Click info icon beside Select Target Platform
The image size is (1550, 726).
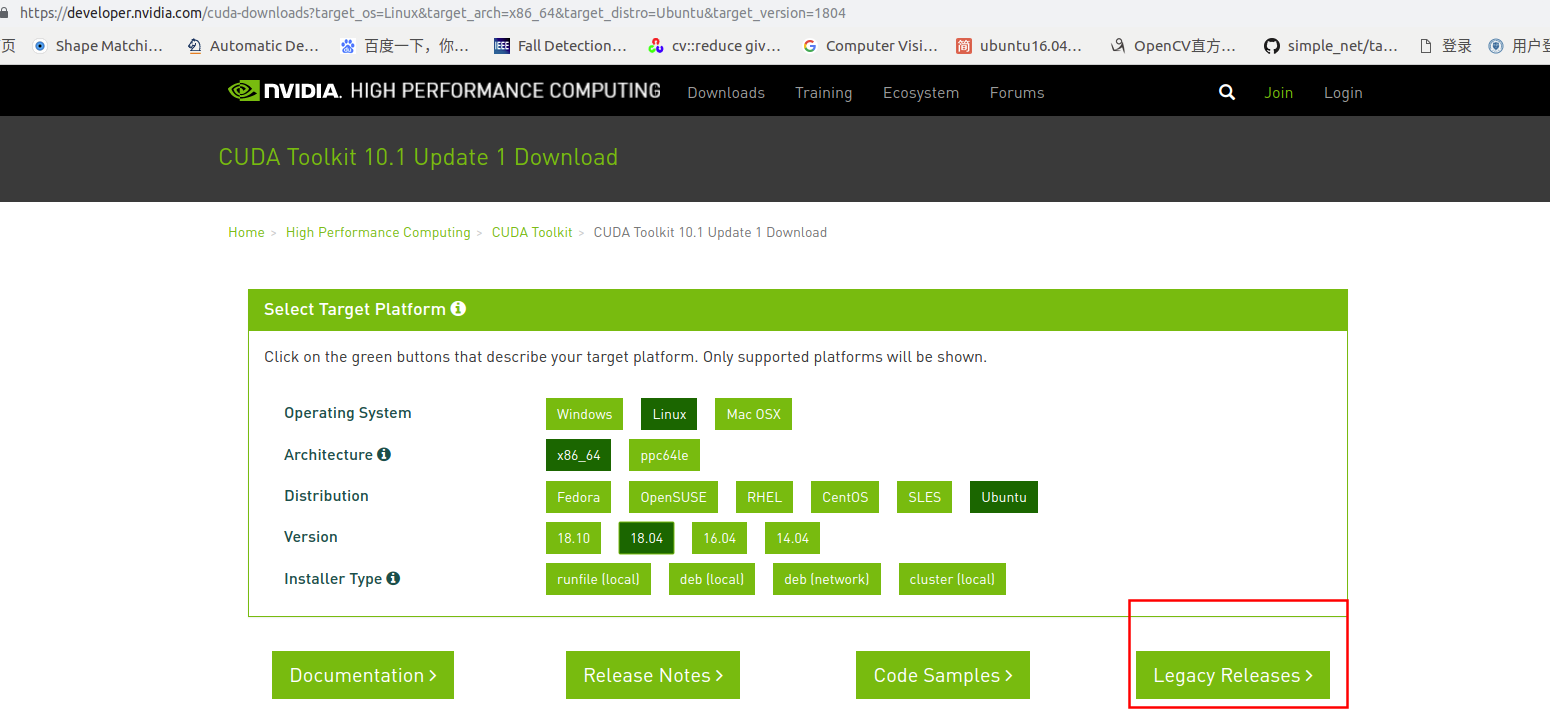tap(458, 309)
